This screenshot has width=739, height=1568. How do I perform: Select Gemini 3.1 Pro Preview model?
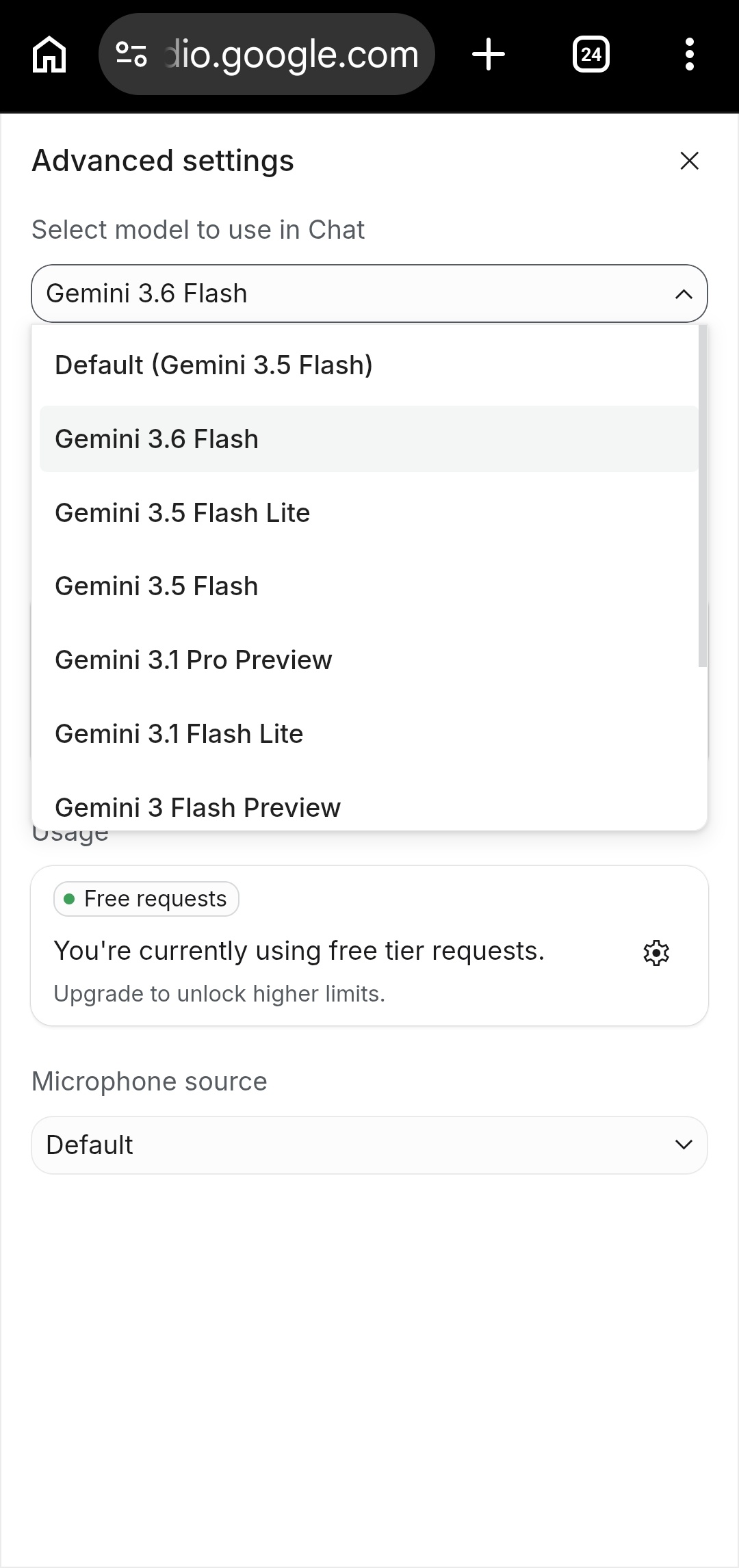(x=369, y=660)
